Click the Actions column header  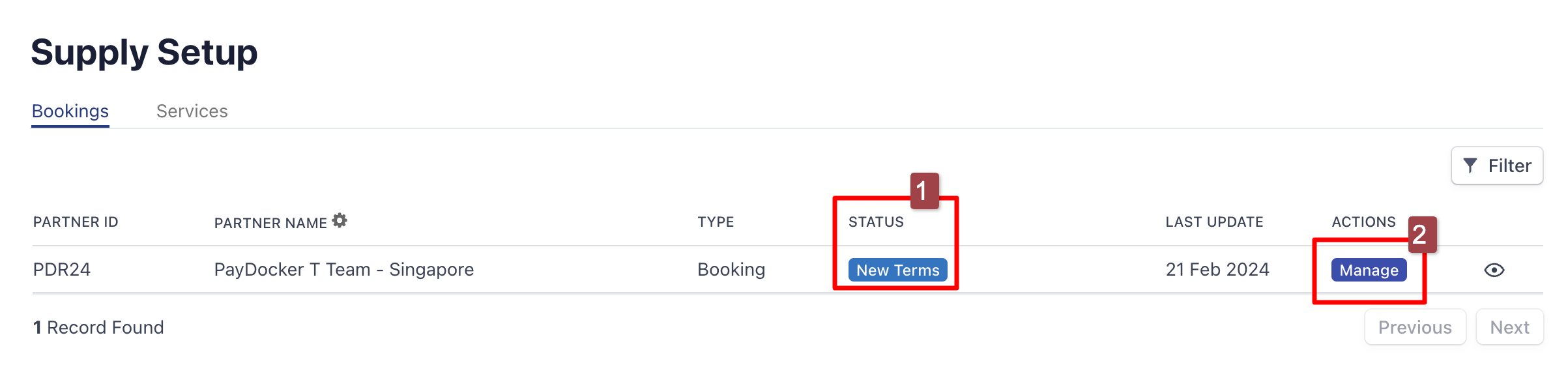coord(1363,222)
